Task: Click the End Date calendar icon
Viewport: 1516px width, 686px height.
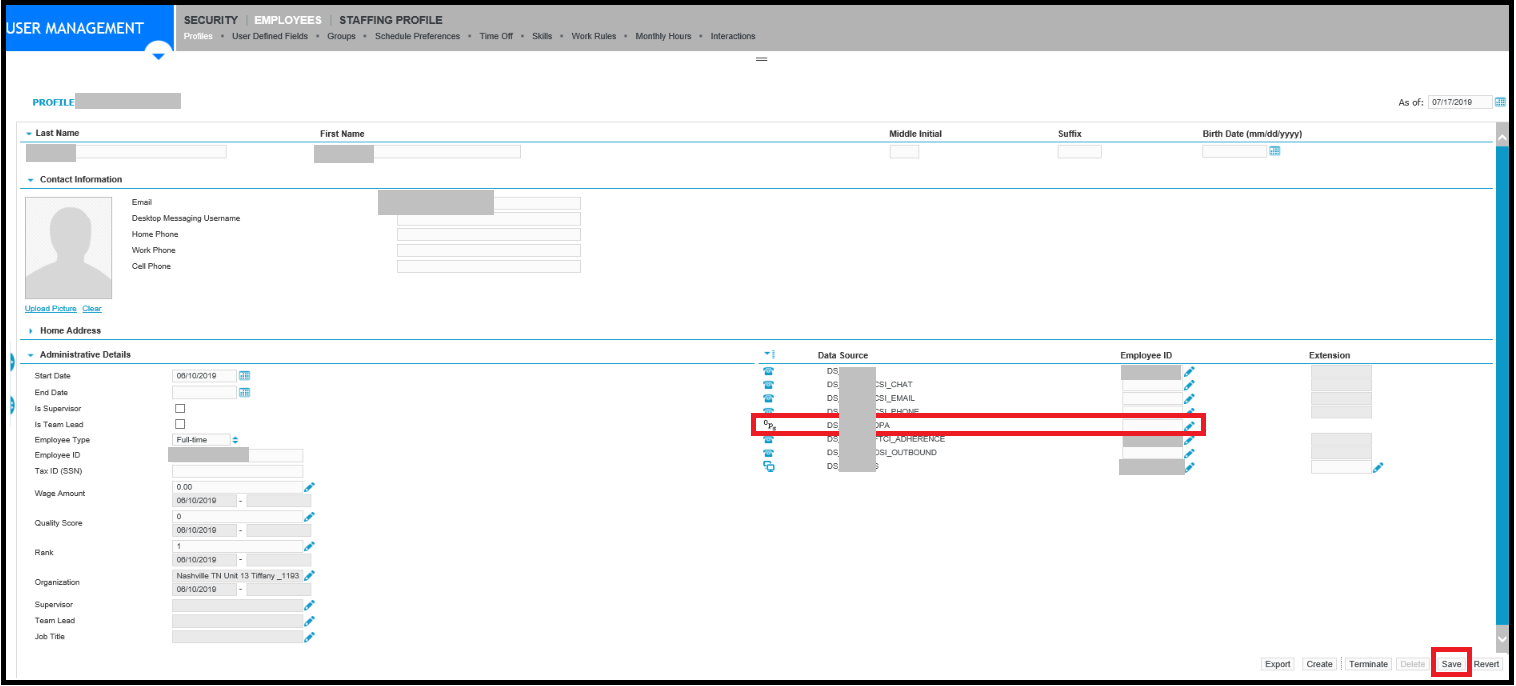Action: coord(244,392)
